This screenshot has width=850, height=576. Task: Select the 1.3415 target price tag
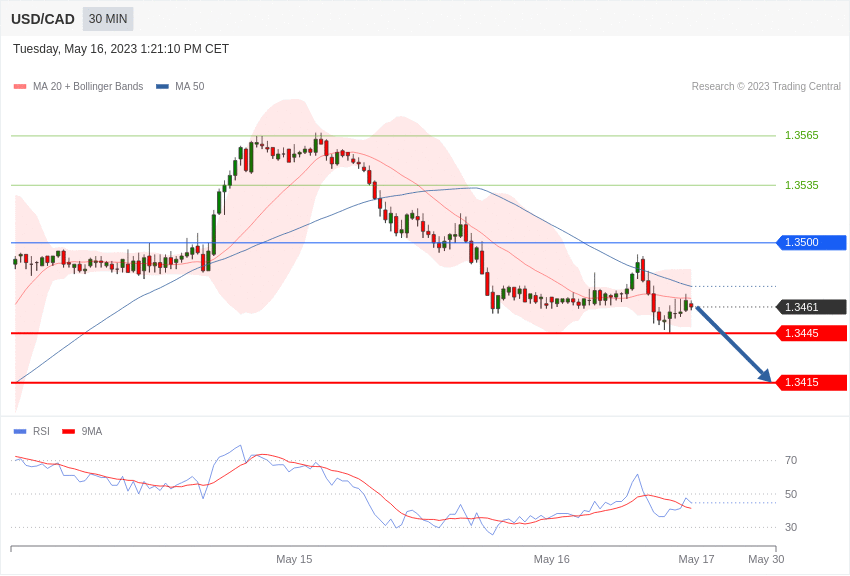[x=812, y=383]
